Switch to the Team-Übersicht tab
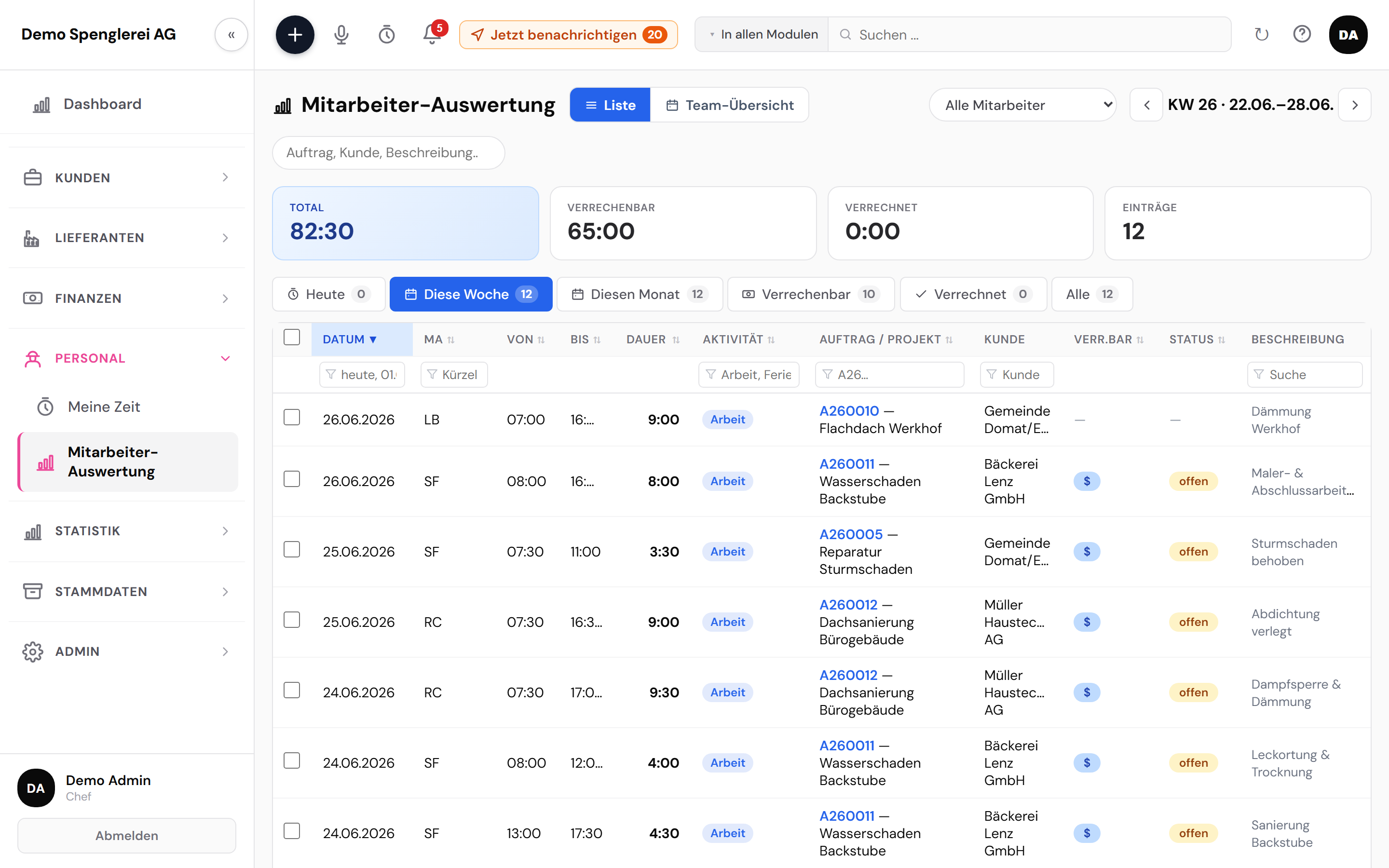This screenshot has width=1389, height=868. [x=730, y=105]
